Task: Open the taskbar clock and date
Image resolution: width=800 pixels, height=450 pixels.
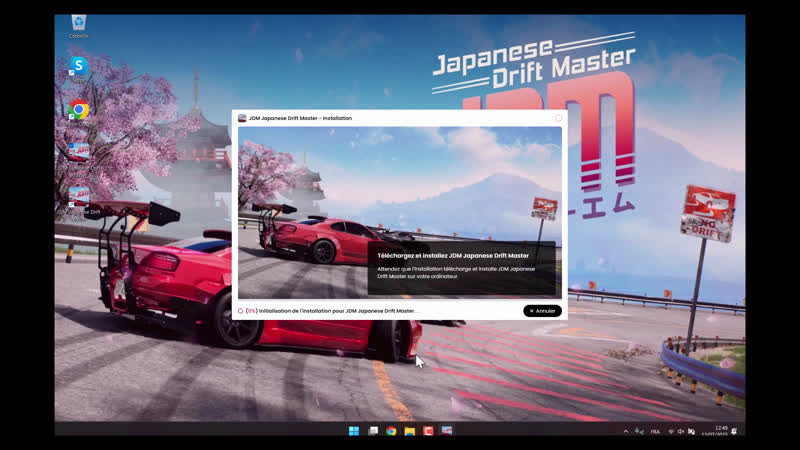Action: point(716,431)
